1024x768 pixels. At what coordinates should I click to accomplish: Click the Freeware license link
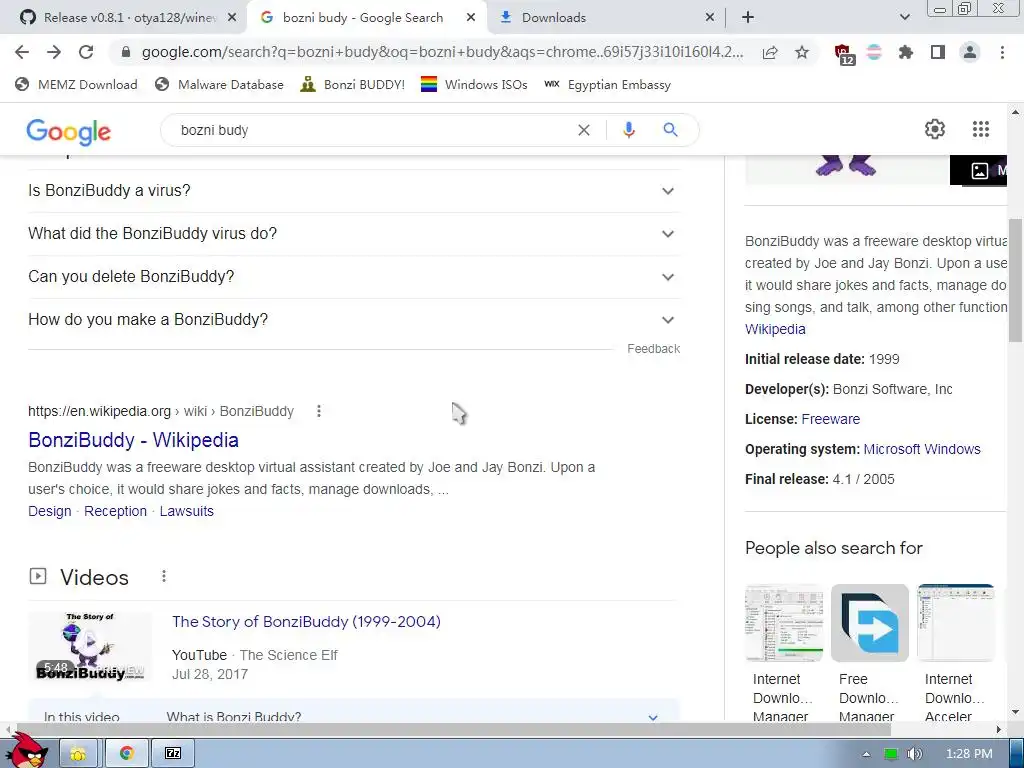coord(830,419)
